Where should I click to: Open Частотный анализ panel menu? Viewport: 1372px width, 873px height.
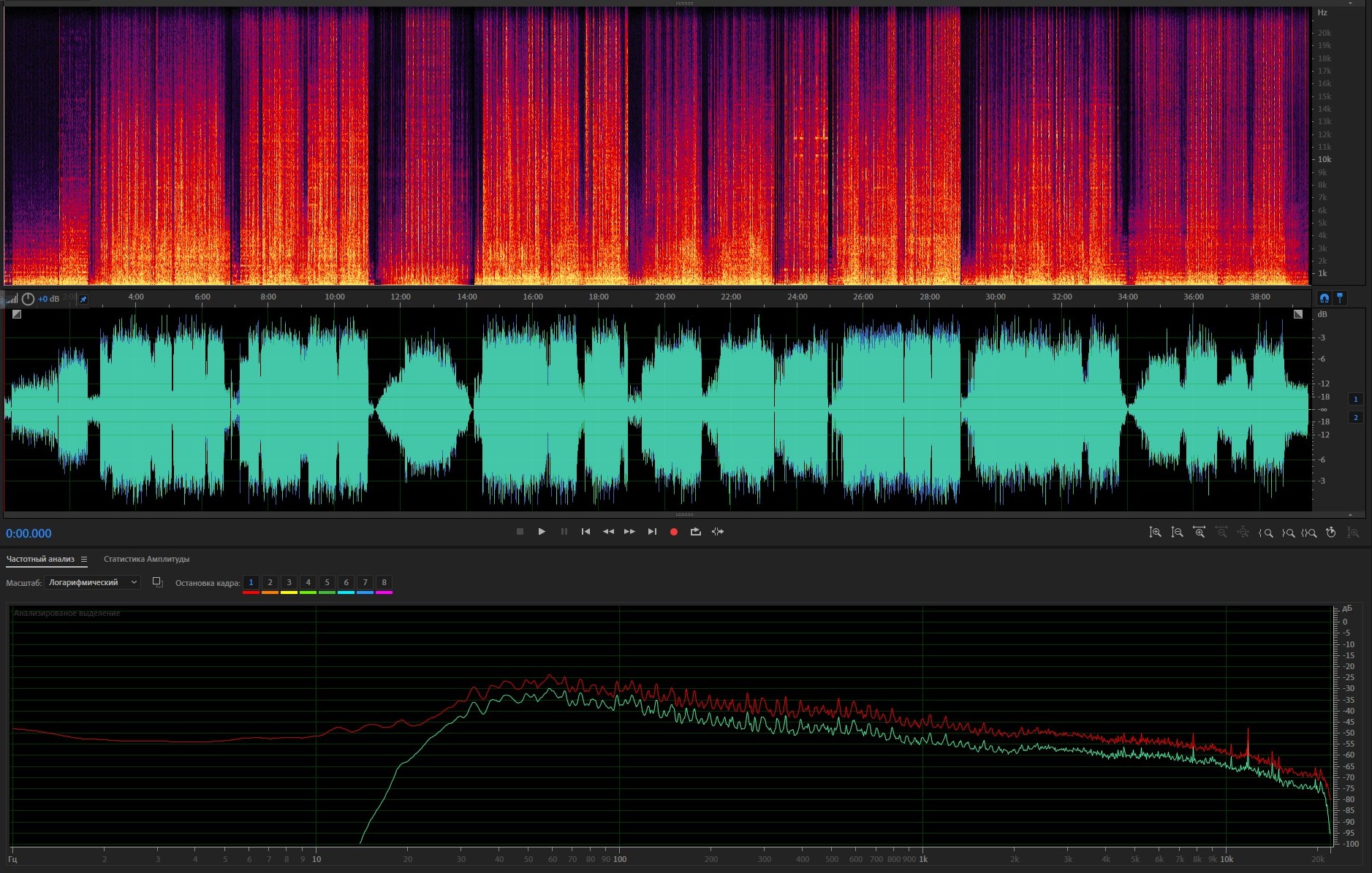84,560
